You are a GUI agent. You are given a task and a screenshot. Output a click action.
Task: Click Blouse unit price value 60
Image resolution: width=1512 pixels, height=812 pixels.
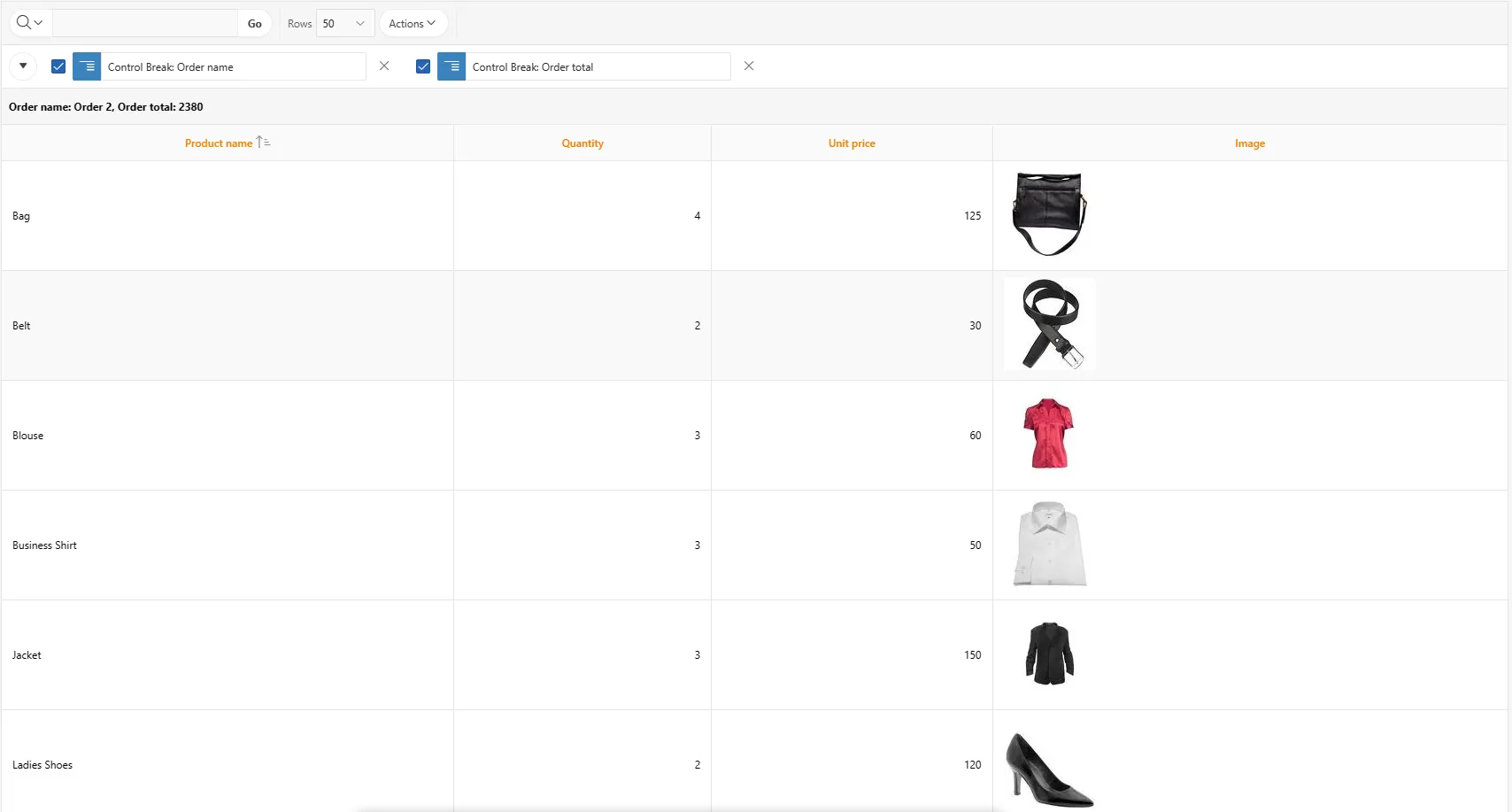click(975, 436)
